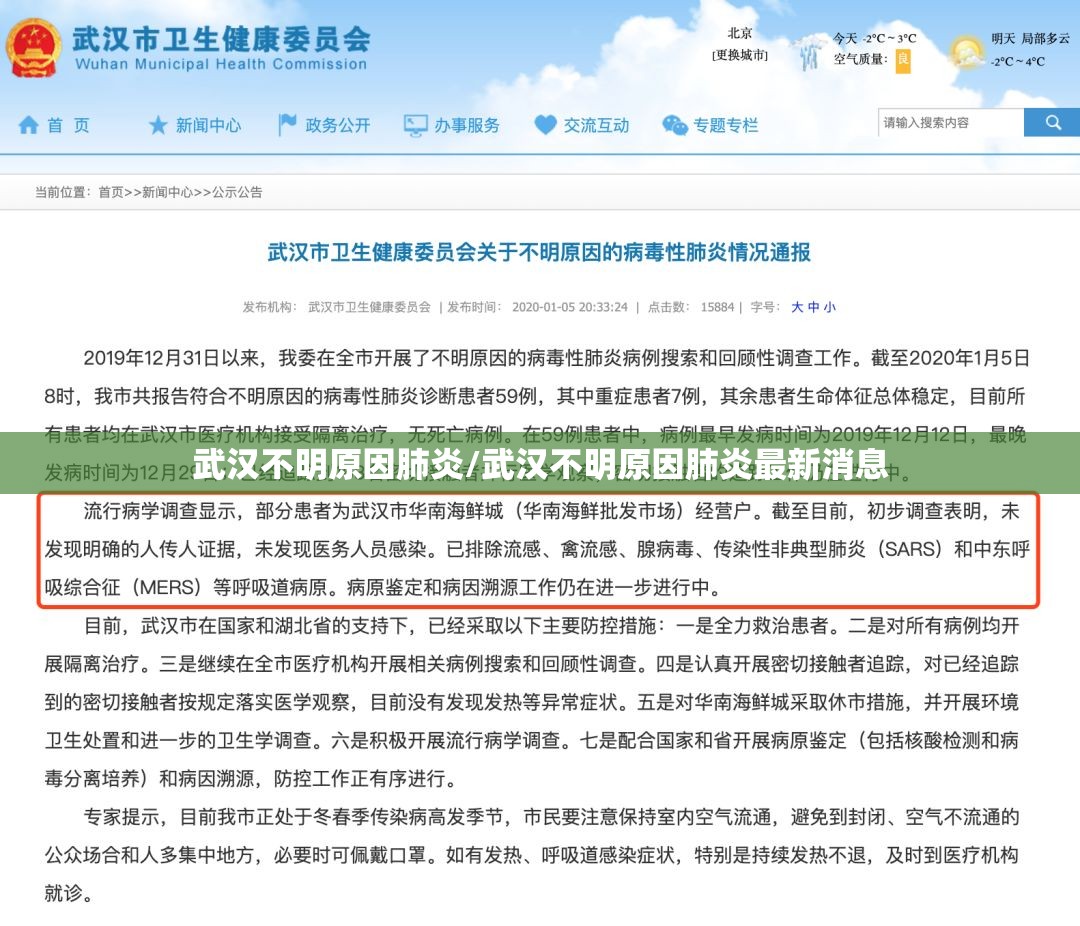The image size is (1080, 926).
Task: Click the publish time 2020-01-05 20:33:24
Action: pos(570,307)
